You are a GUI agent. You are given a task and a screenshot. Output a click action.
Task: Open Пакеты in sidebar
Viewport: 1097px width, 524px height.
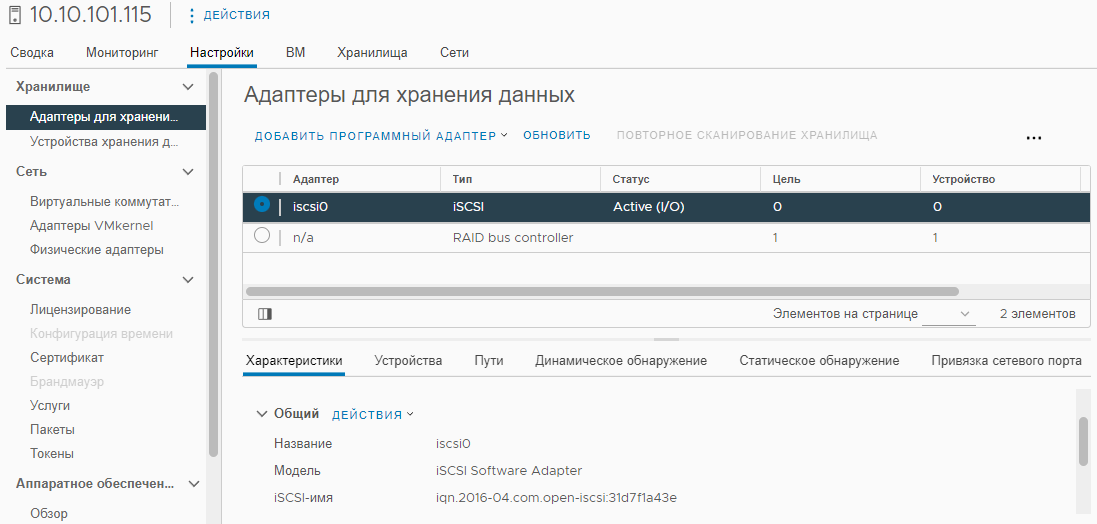52,430
